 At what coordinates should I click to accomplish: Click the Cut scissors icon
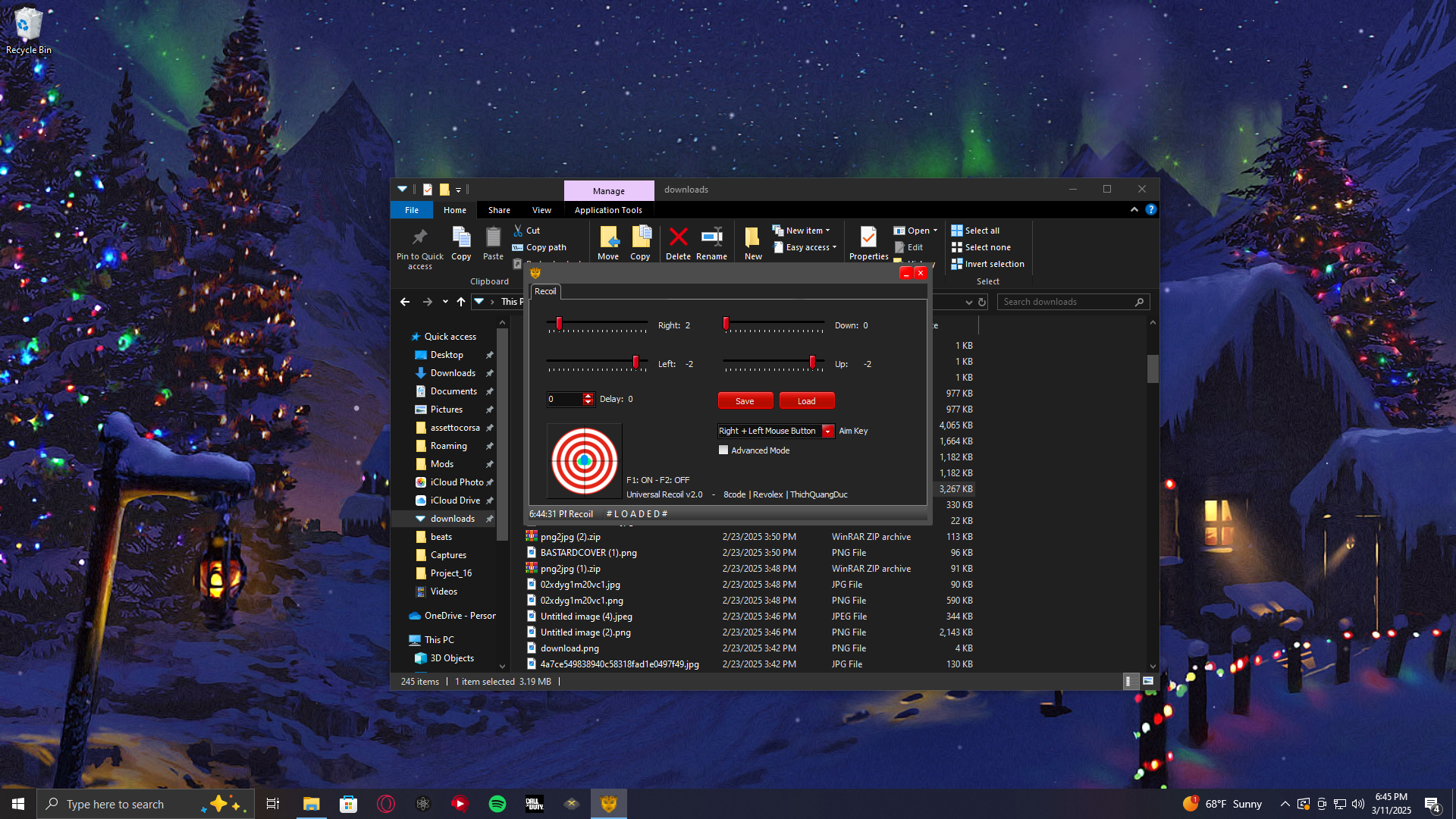click(518, 231)
